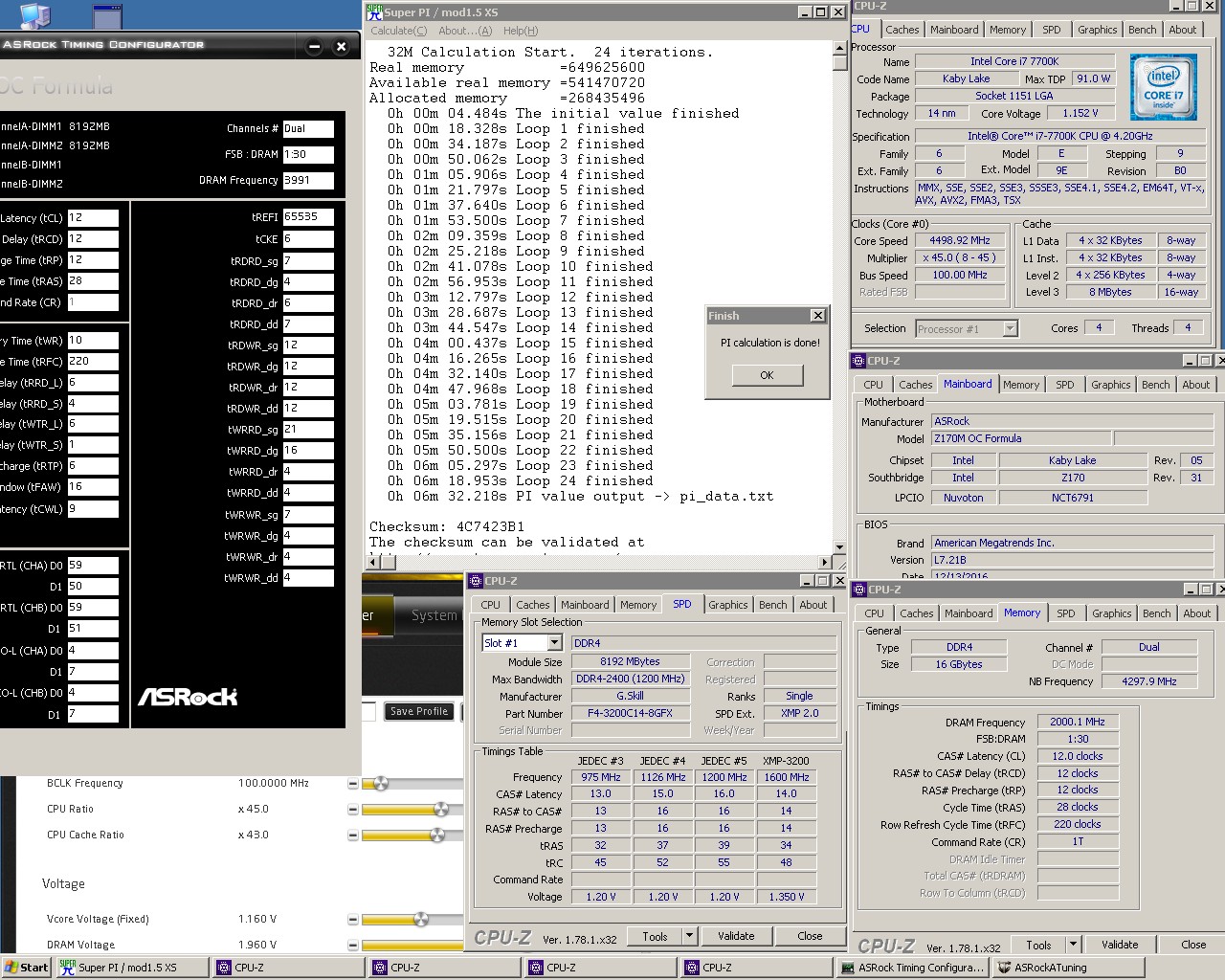Open the Slot #1 memory slot dropdown
The height and width of the screenshot is (980, 1225).
click(554, 643)
